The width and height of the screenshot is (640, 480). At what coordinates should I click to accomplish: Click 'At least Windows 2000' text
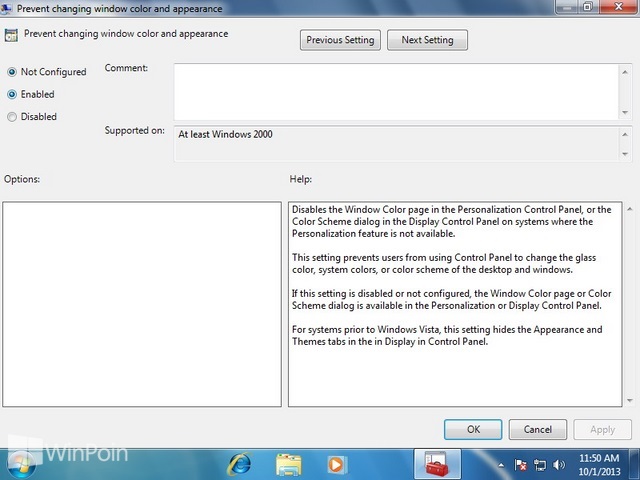pyautogui.click(x=225, y=134)
